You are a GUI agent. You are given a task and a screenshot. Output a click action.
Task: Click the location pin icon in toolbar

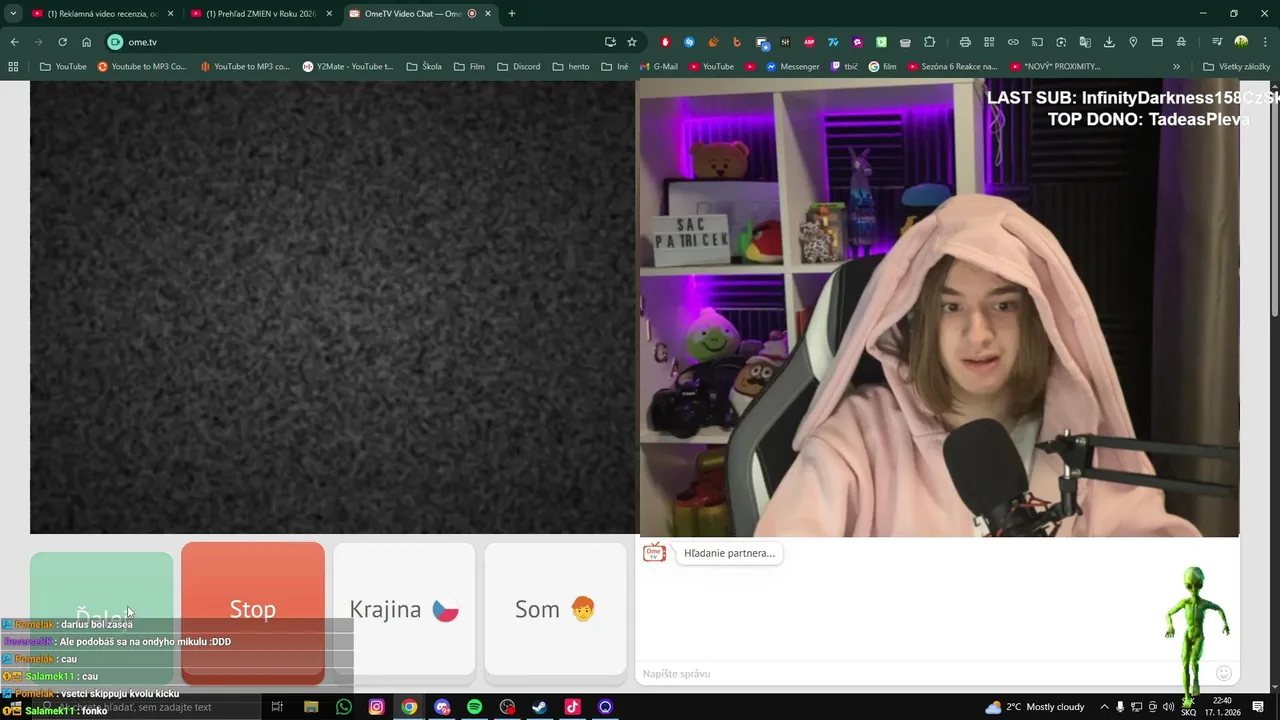(1133, 42)
